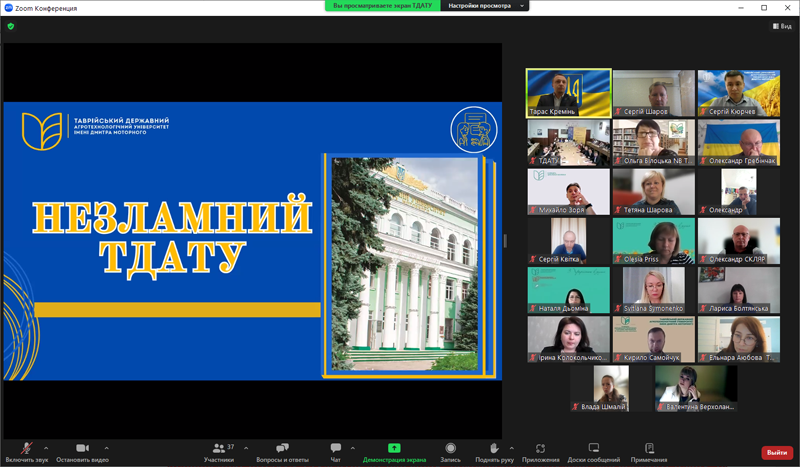Click muted mic icon on Наталя Дьоміна tile

point(533,308)
